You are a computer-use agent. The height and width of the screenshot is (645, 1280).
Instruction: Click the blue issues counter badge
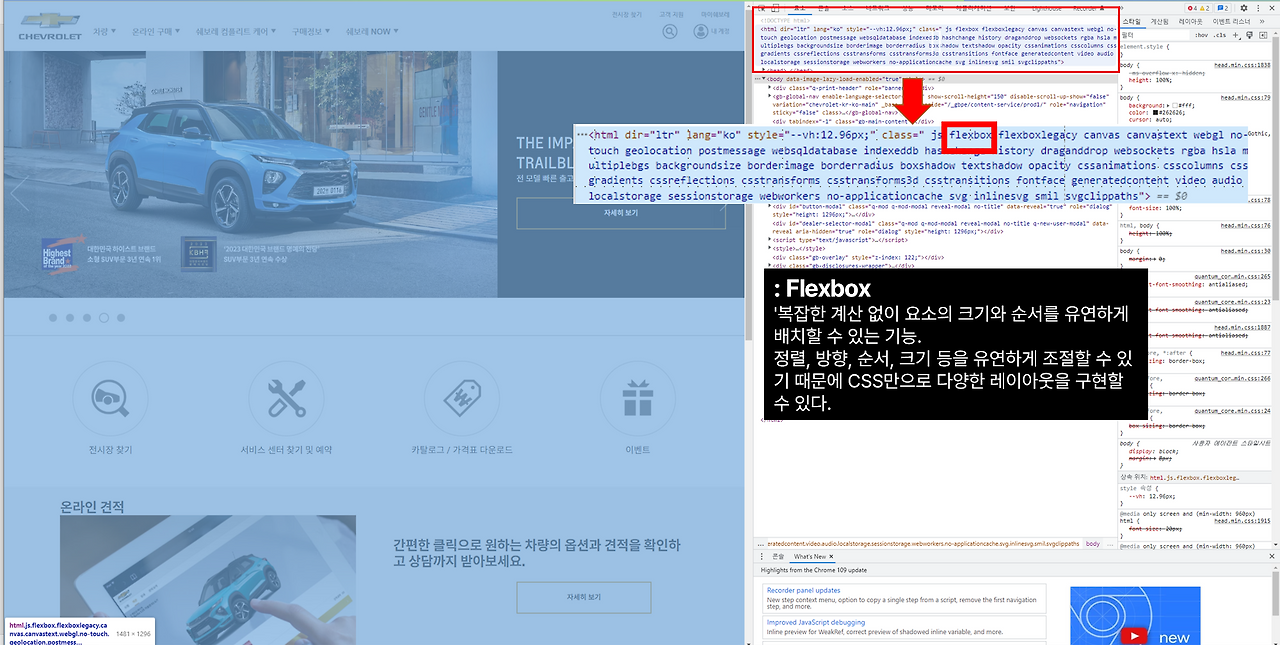coord(1222,8)
